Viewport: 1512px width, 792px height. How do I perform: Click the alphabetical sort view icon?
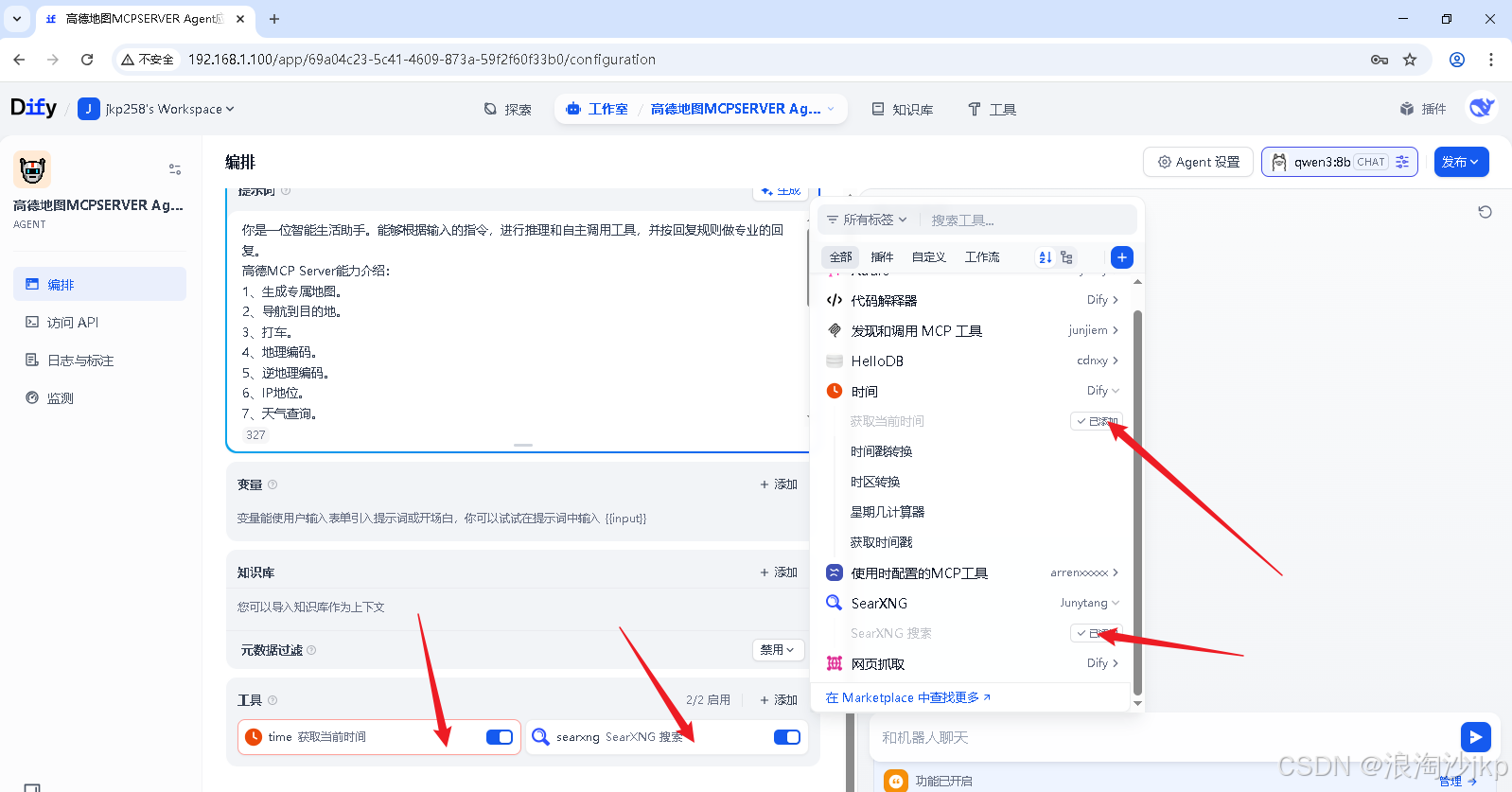(1046, 257)
